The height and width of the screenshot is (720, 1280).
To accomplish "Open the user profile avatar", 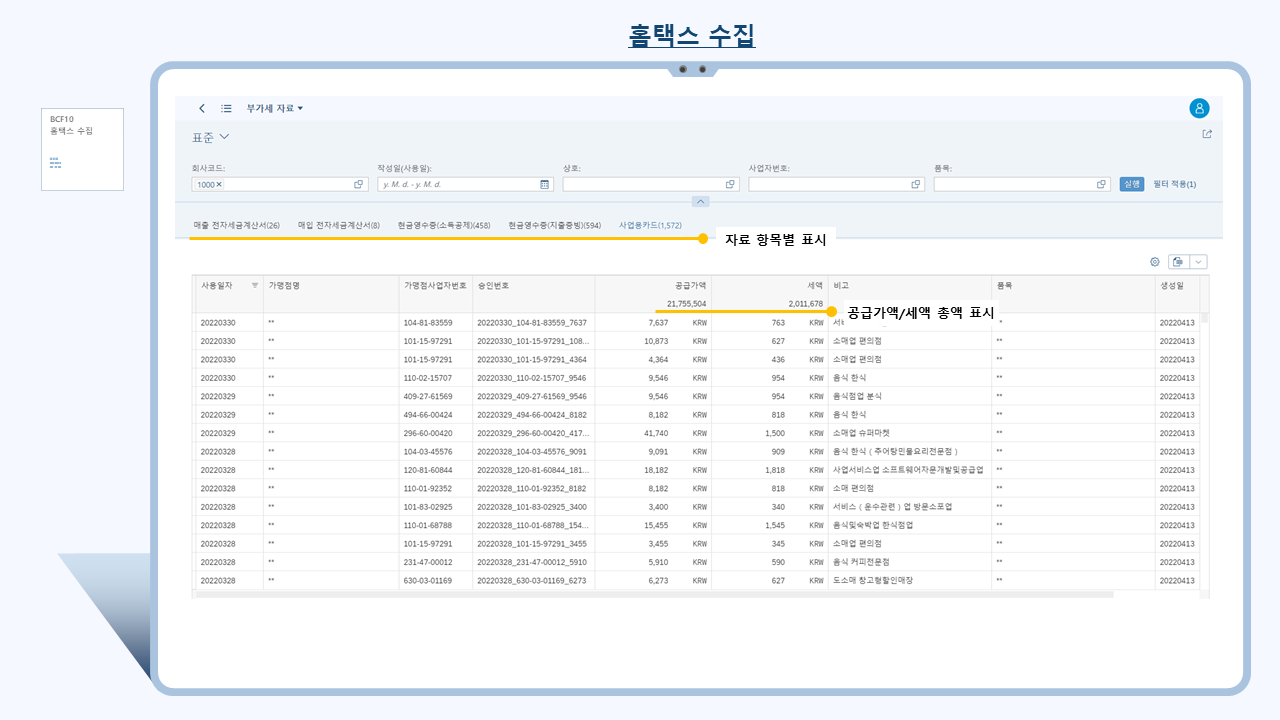I will pyautogui.click(x=1200, y=108).
